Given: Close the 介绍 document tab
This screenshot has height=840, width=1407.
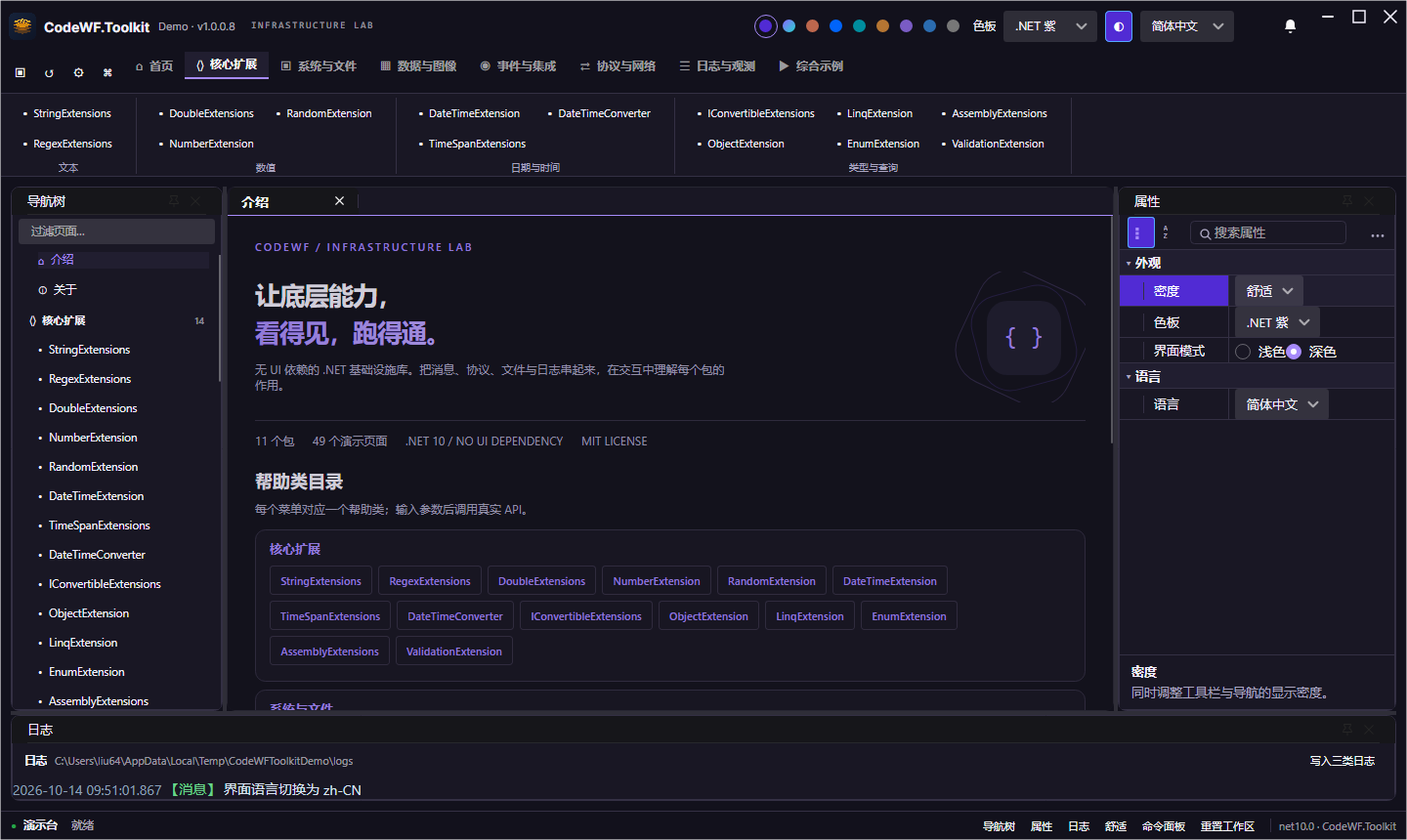Looking at the screenshot, I should point(339,200).
